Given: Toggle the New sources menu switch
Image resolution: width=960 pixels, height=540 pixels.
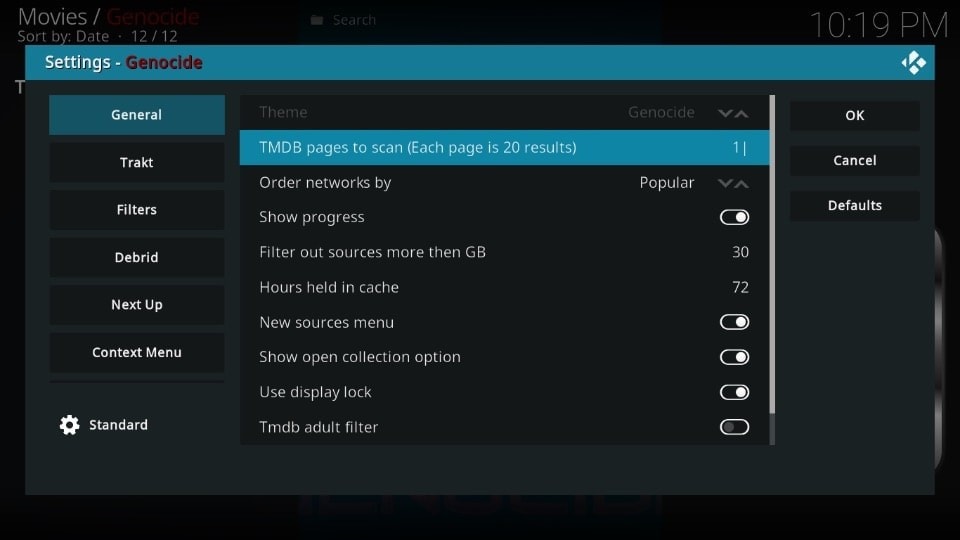Looking at the screenshot, I should 734,322.
